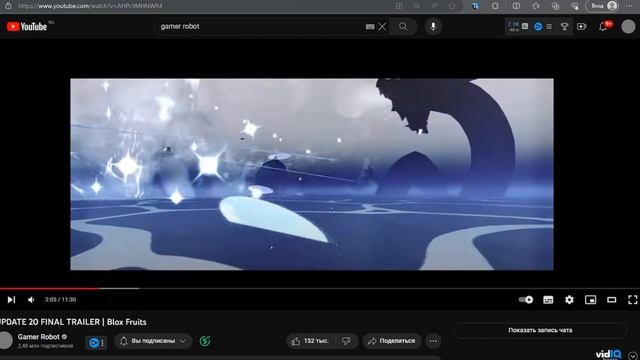Open the Gamer Robot channel avatar
The width and height of the screenshot is (640, 360).
pos(6,340)
